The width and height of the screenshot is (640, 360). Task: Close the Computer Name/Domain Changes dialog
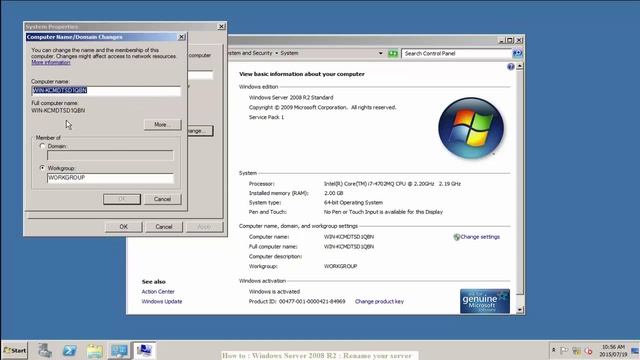pyautogui.click(x=181, y=37)
